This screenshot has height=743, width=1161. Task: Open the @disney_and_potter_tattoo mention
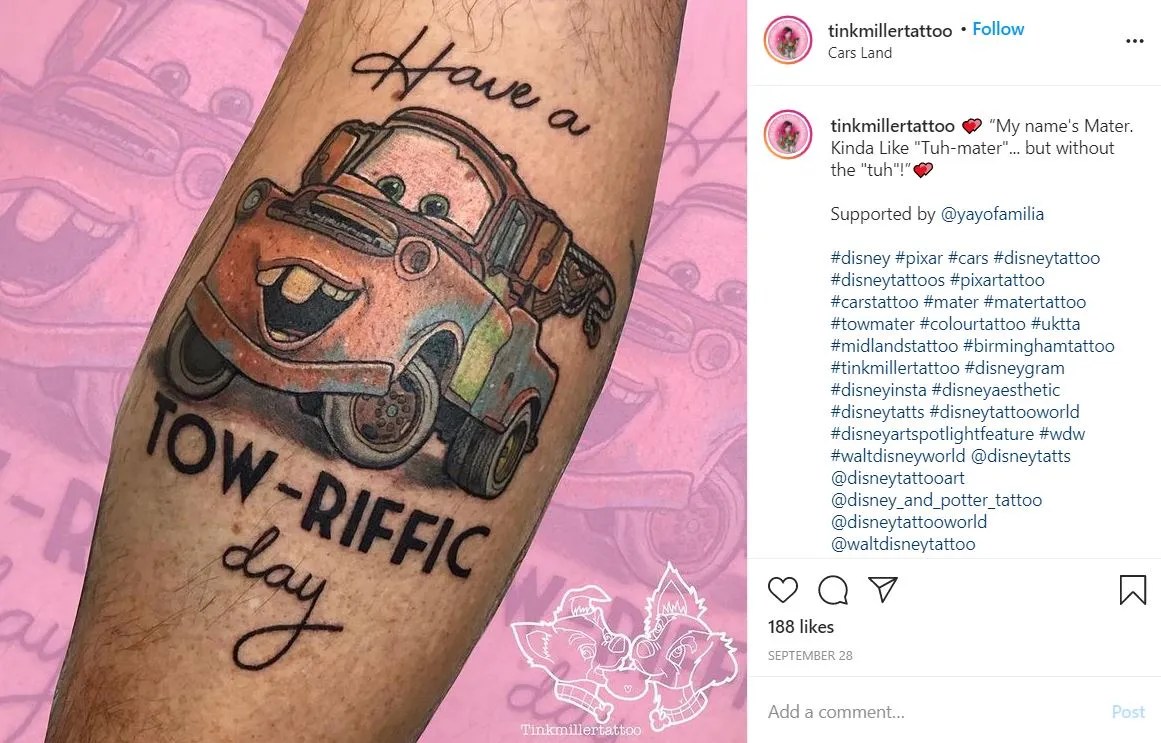936,500
